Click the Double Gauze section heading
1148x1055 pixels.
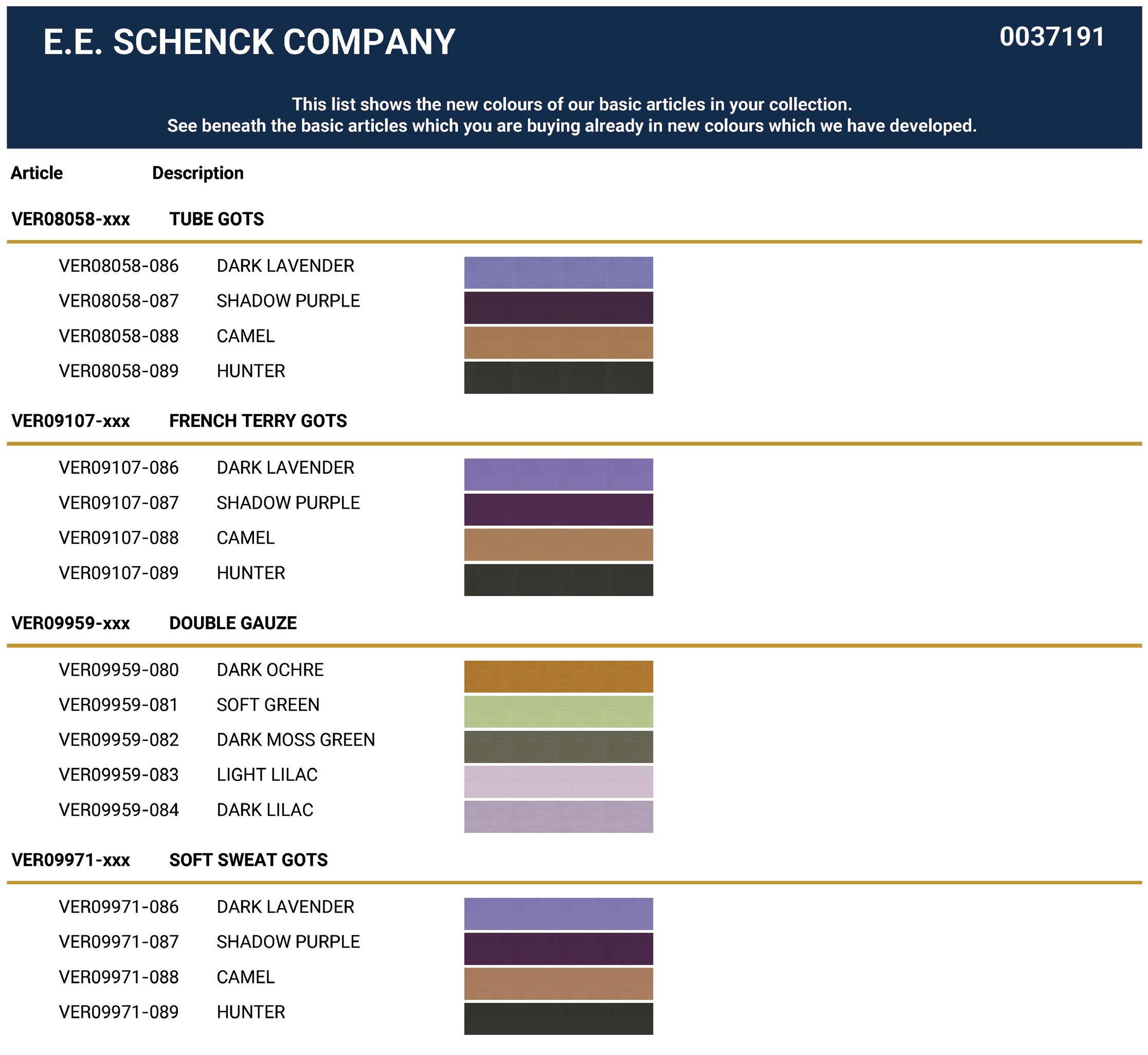232,623
